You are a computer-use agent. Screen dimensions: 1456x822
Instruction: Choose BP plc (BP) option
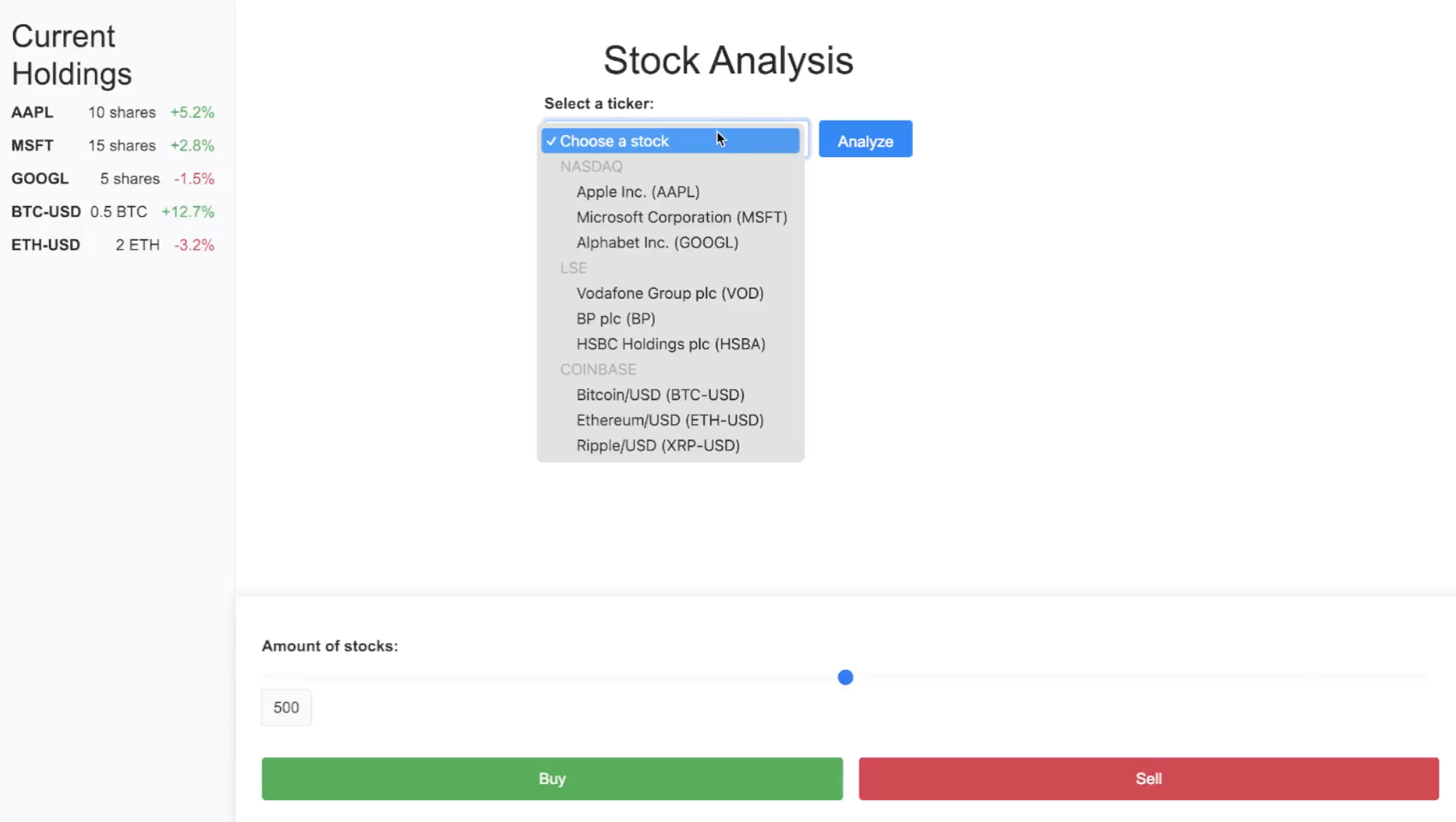tap(615, 319)
